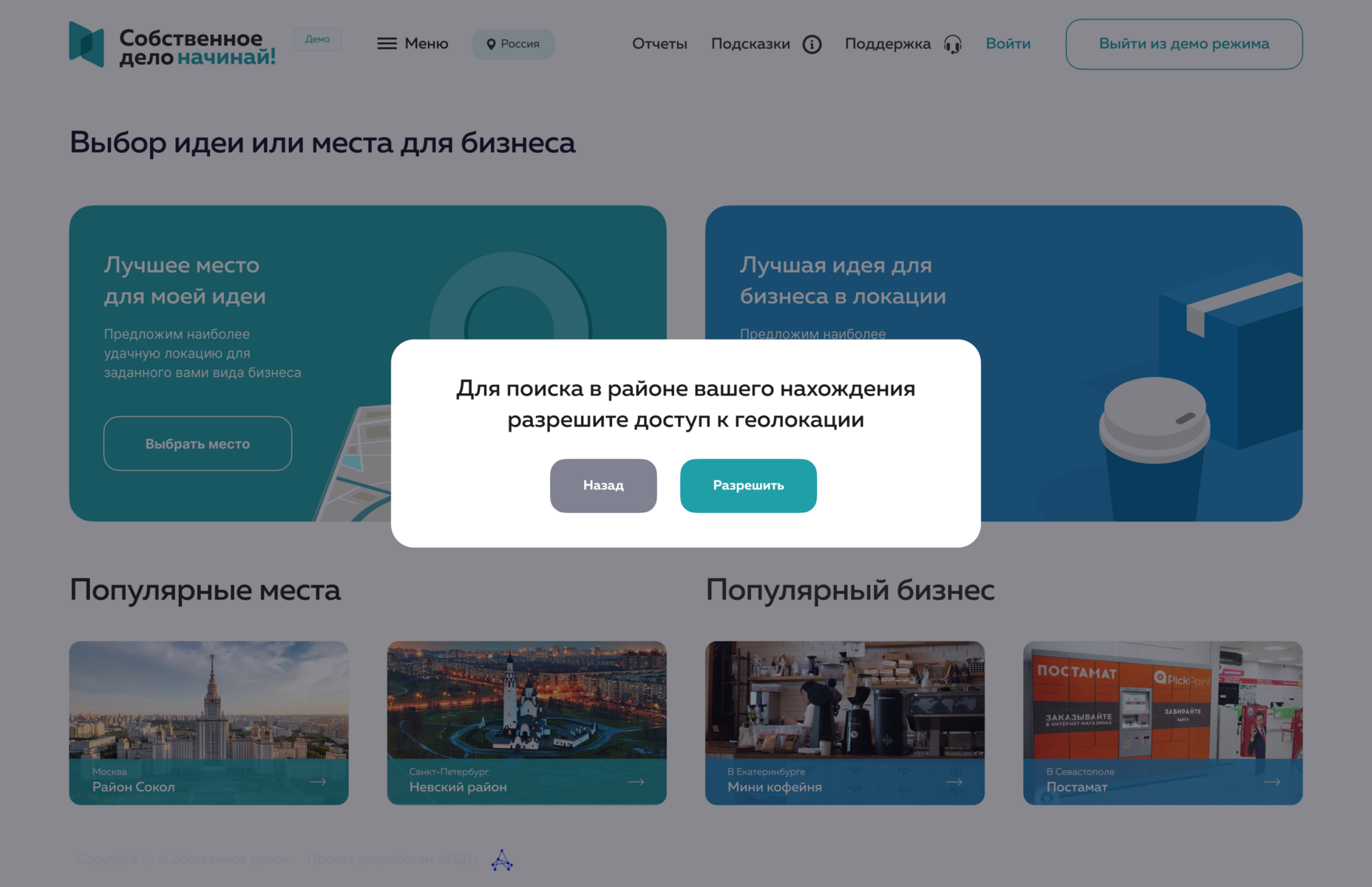Image resolution: width=1372 pixels, height=887 pixels.
Task: Click Разрешить to allow geolocation
Action: [748, 486]
